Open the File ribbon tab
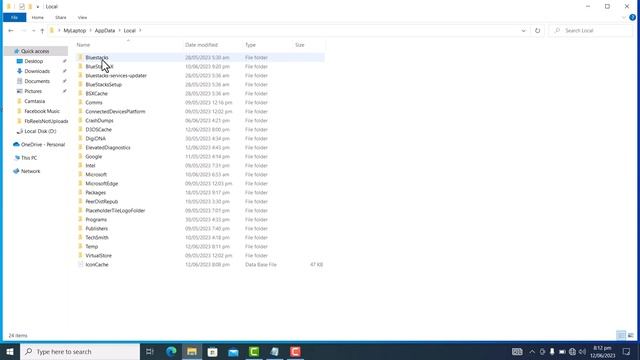 (x=14, y=18)
